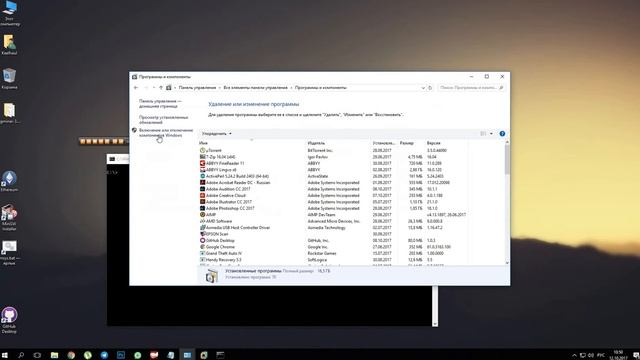640x360 pixels.
Task: Open Включение или отключение компонентов Windows link
Action: (166, 133)
